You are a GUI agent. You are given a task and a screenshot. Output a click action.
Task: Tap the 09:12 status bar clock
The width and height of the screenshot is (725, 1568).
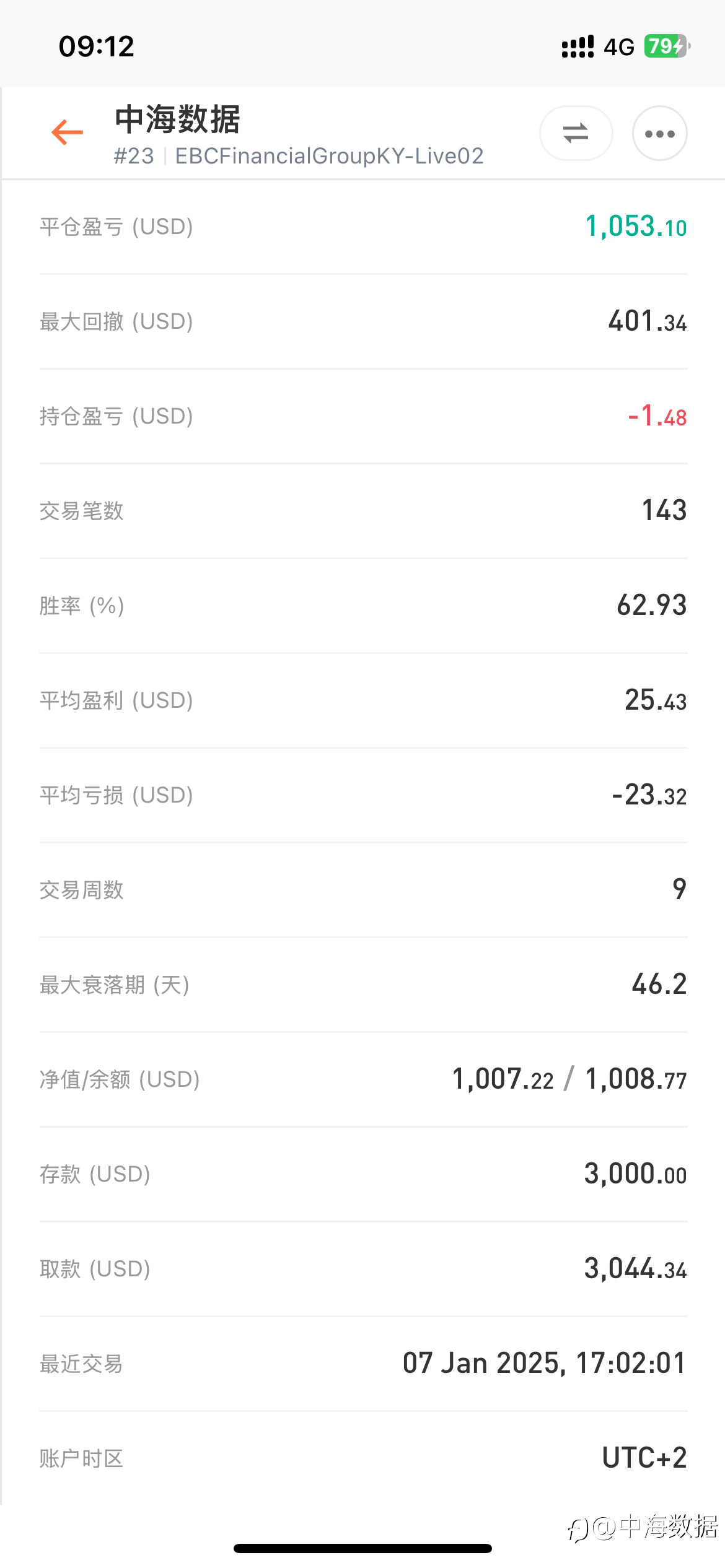pyautogui.click(x=97, y=46)
